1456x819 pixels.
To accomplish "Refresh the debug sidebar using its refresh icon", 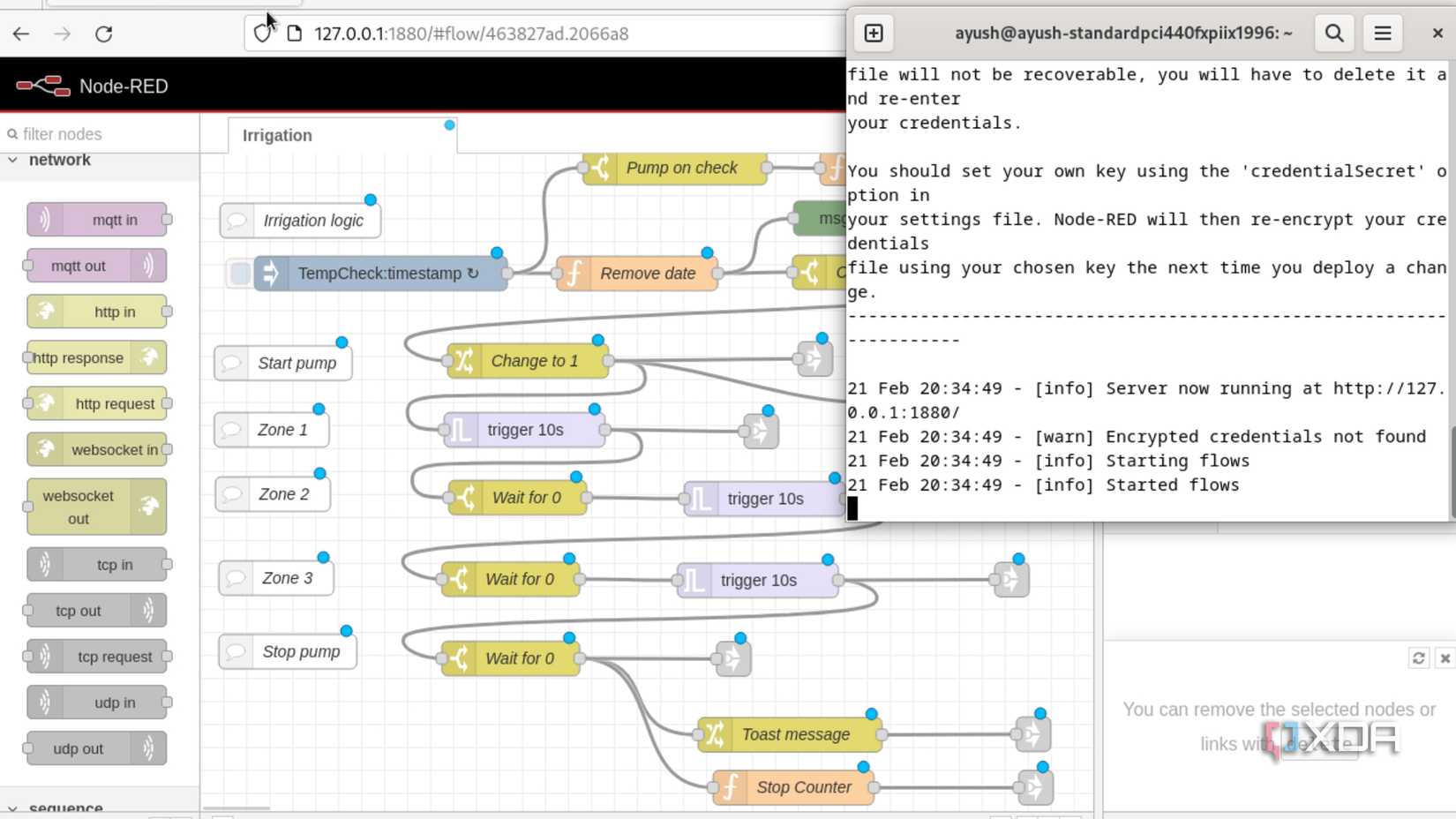I will point(1418,658).
